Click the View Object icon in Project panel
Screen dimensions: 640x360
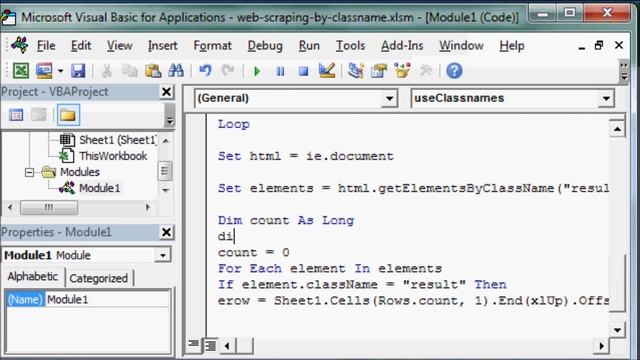click(x=39, y=115)
